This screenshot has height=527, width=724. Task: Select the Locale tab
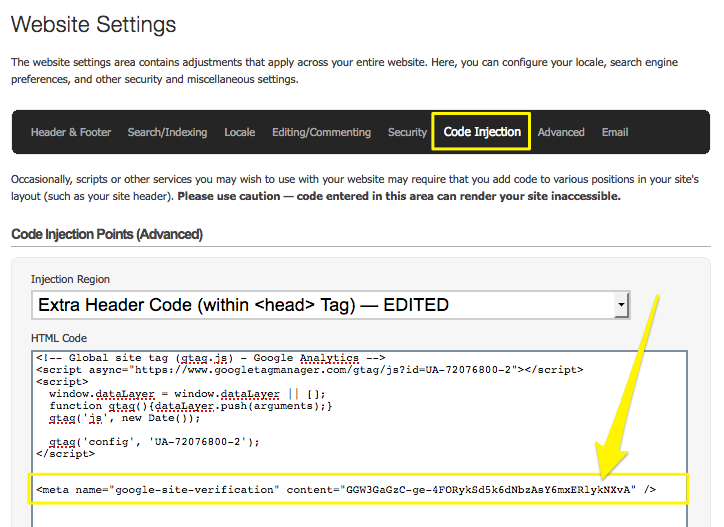[x=239, y=132]
